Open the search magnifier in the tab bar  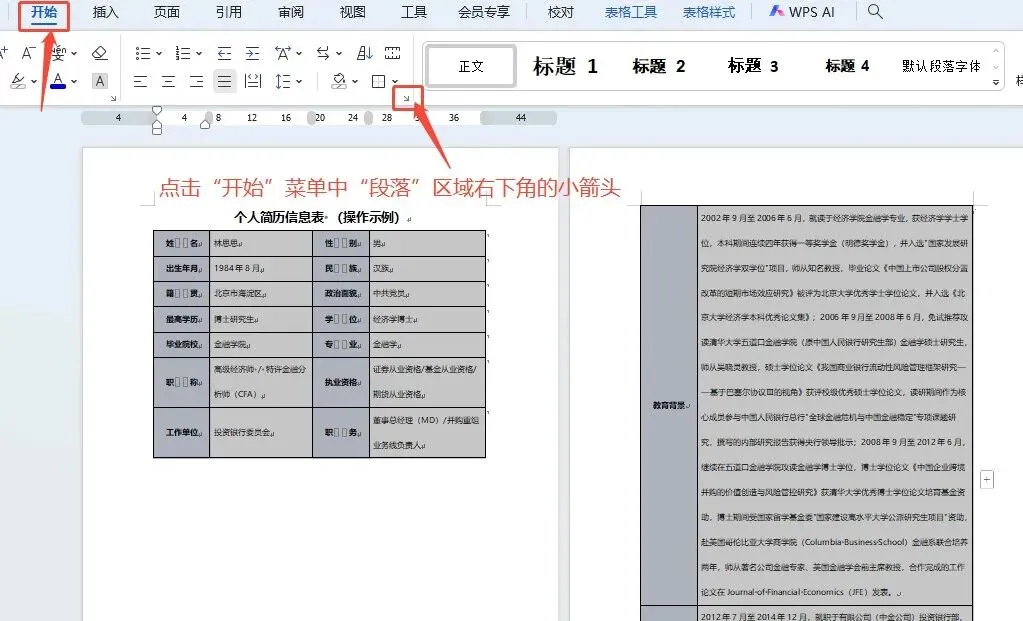(x=876, y=11)
